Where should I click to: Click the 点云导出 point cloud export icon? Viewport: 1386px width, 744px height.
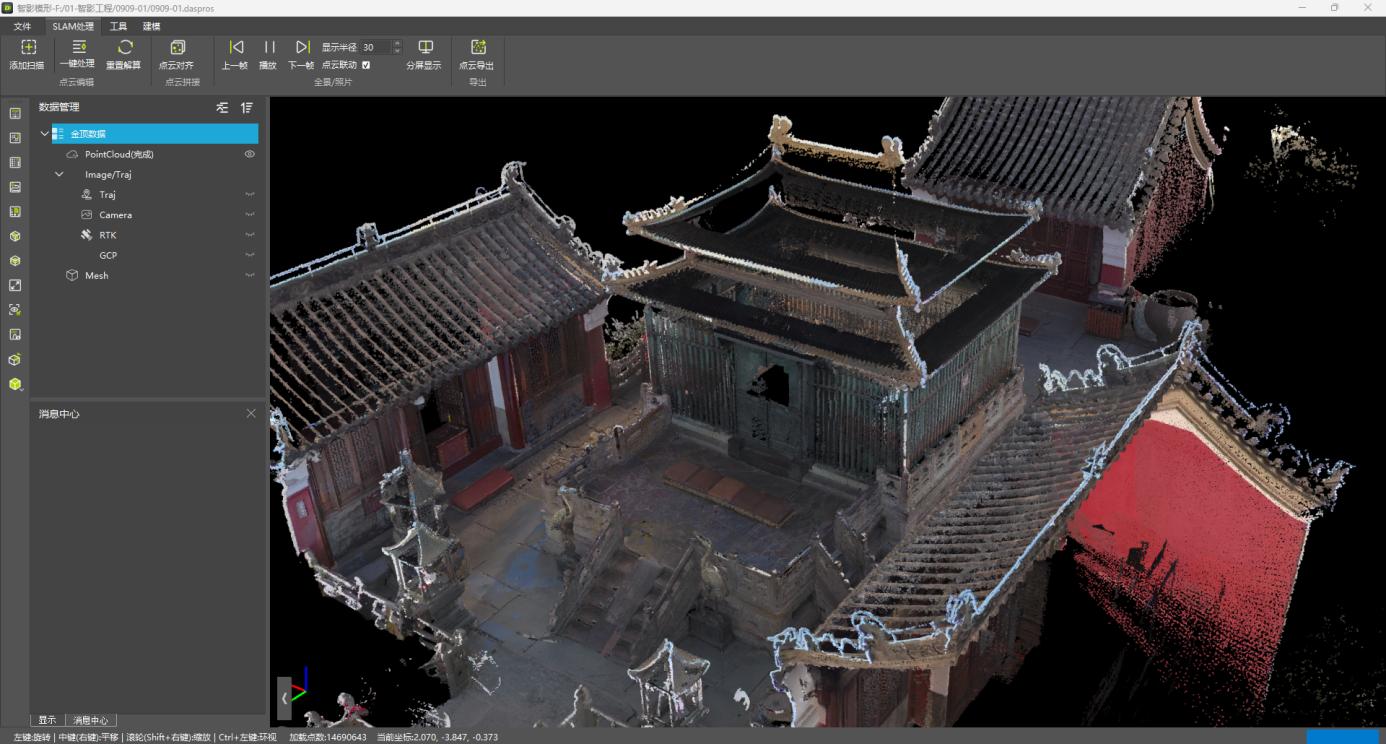478,47
